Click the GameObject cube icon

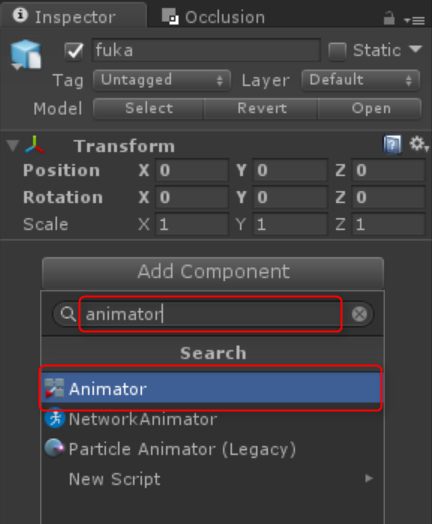pos(26,54)
